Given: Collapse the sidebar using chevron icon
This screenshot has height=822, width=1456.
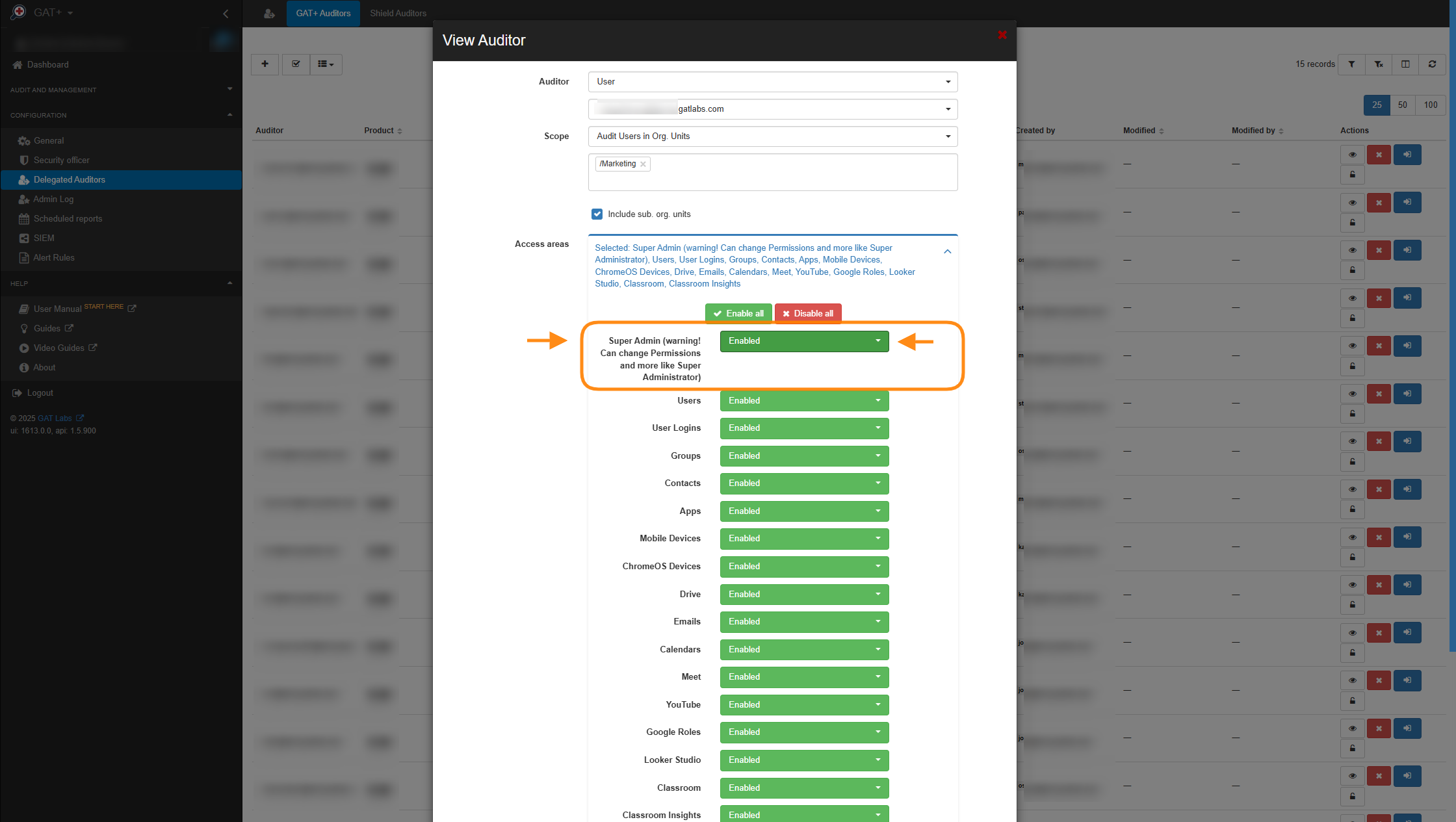Looking at the screenshot, I should pos(226,13).
